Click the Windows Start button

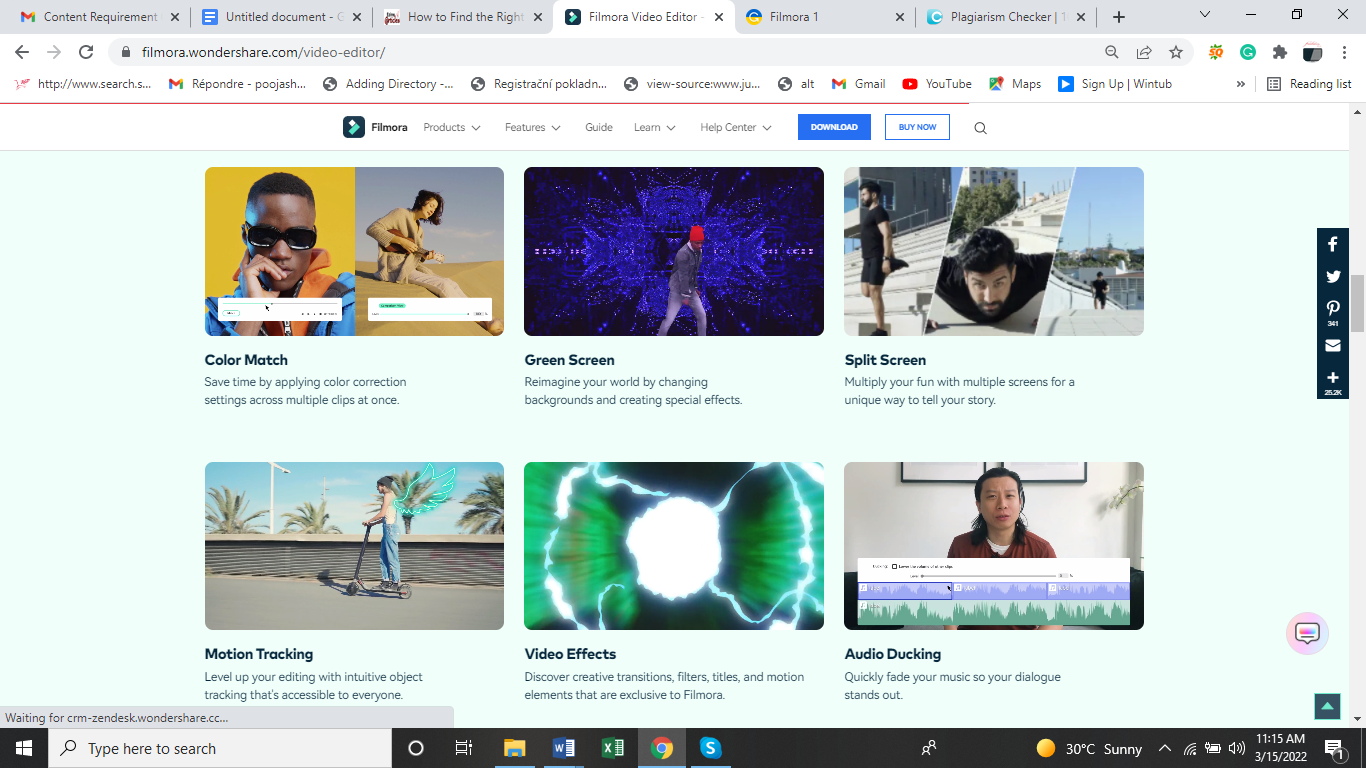click(23, 748)
